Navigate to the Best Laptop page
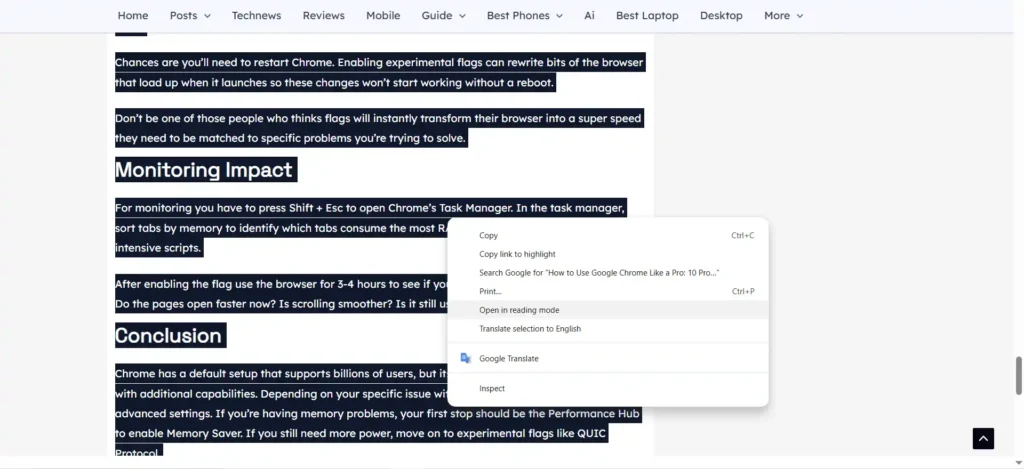Screen dimensions: 1024x469 (x=647, y=16)
